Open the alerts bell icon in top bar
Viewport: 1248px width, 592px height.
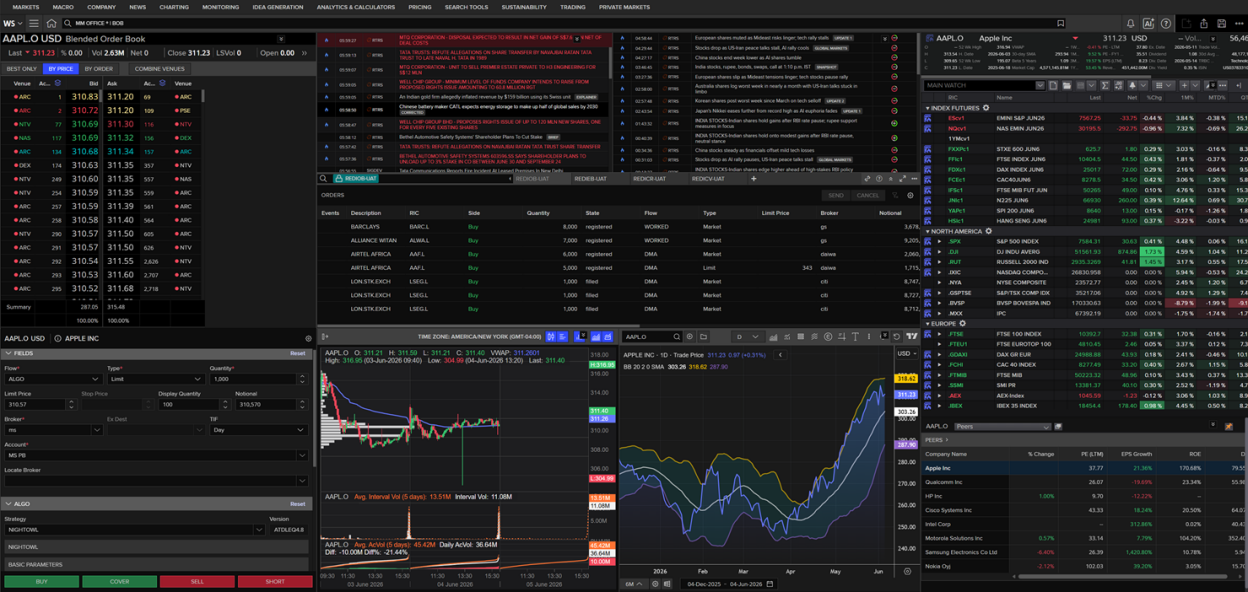point(1130,23)
